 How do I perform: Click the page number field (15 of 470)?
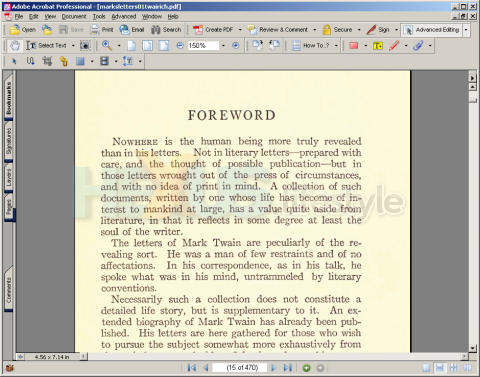click(241, 368)
